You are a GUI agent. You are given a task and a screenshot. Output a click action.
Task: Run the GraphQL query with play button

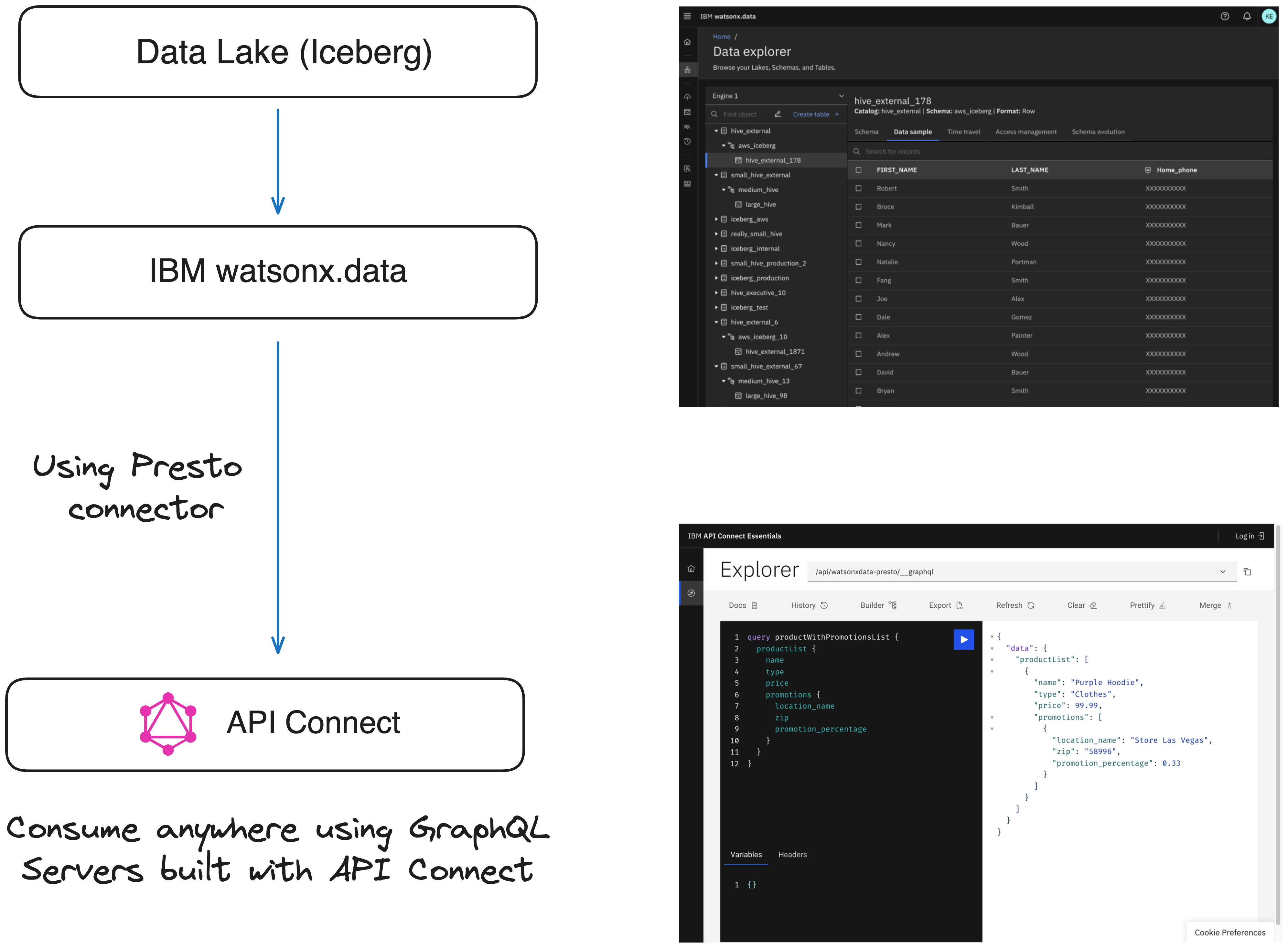[x=963, y=639]
